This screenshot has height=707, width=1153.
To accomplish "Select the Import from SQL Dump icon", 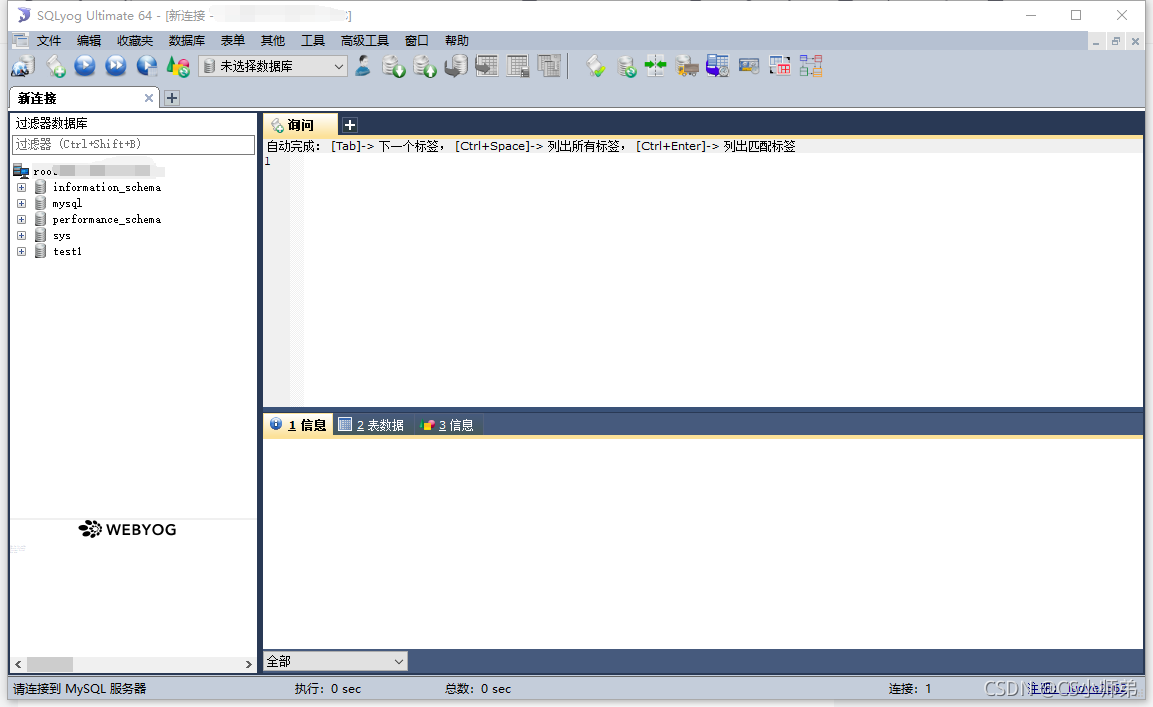I will (x=424, y=66).
